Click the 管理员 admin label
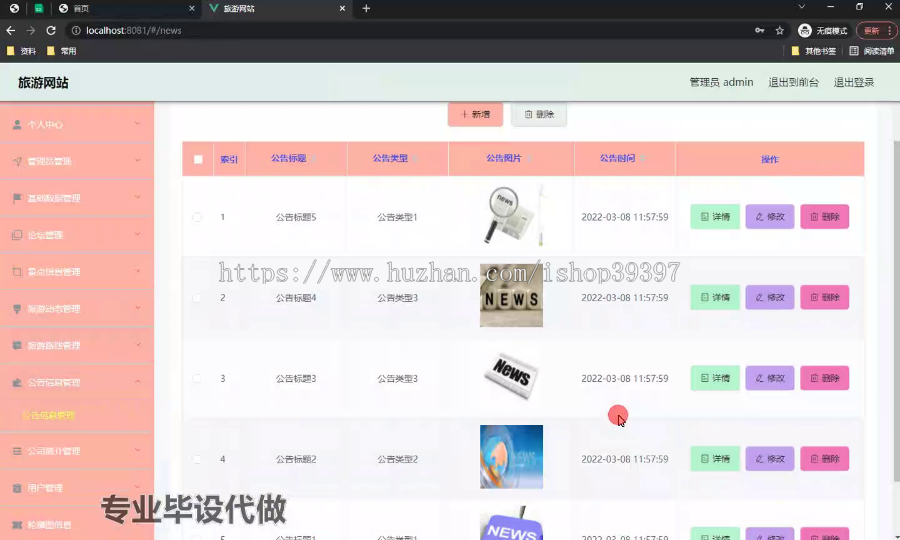The width and height of the screenshot is (900, 540). coord(721,82)
